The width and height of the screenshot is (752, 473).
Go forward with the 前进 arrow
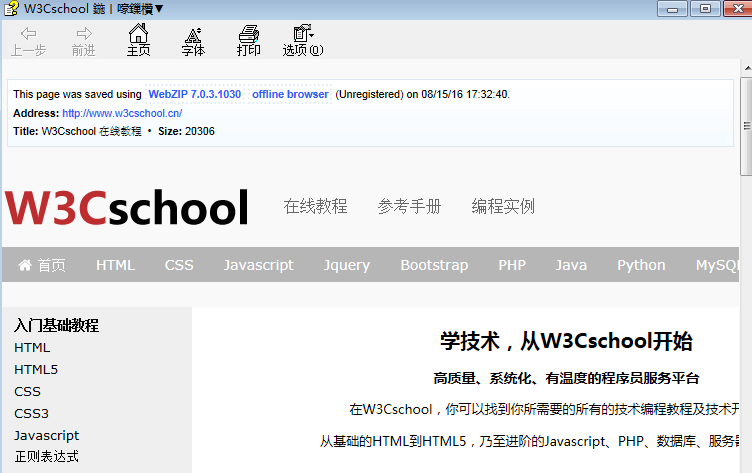(83, 41)
